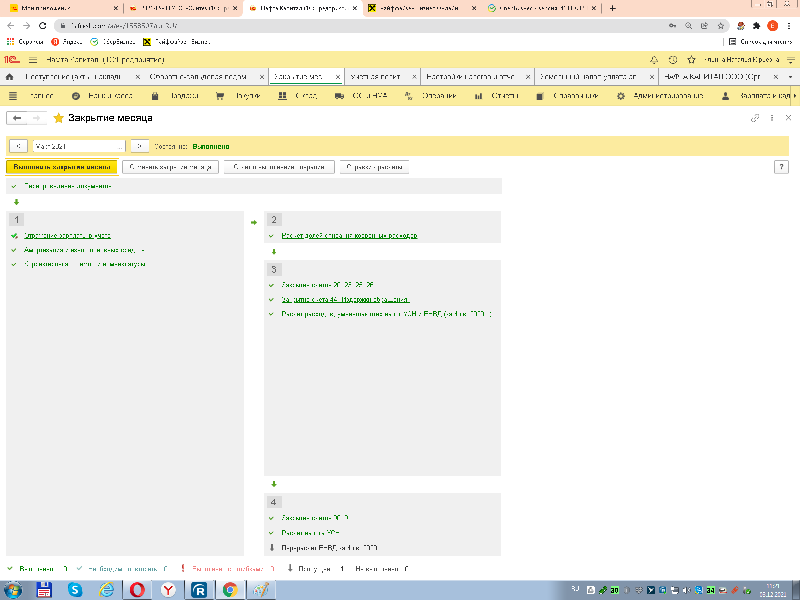This screenshot has height=600, width=800.
Task: Open Операции section
Action: (431, 95)
